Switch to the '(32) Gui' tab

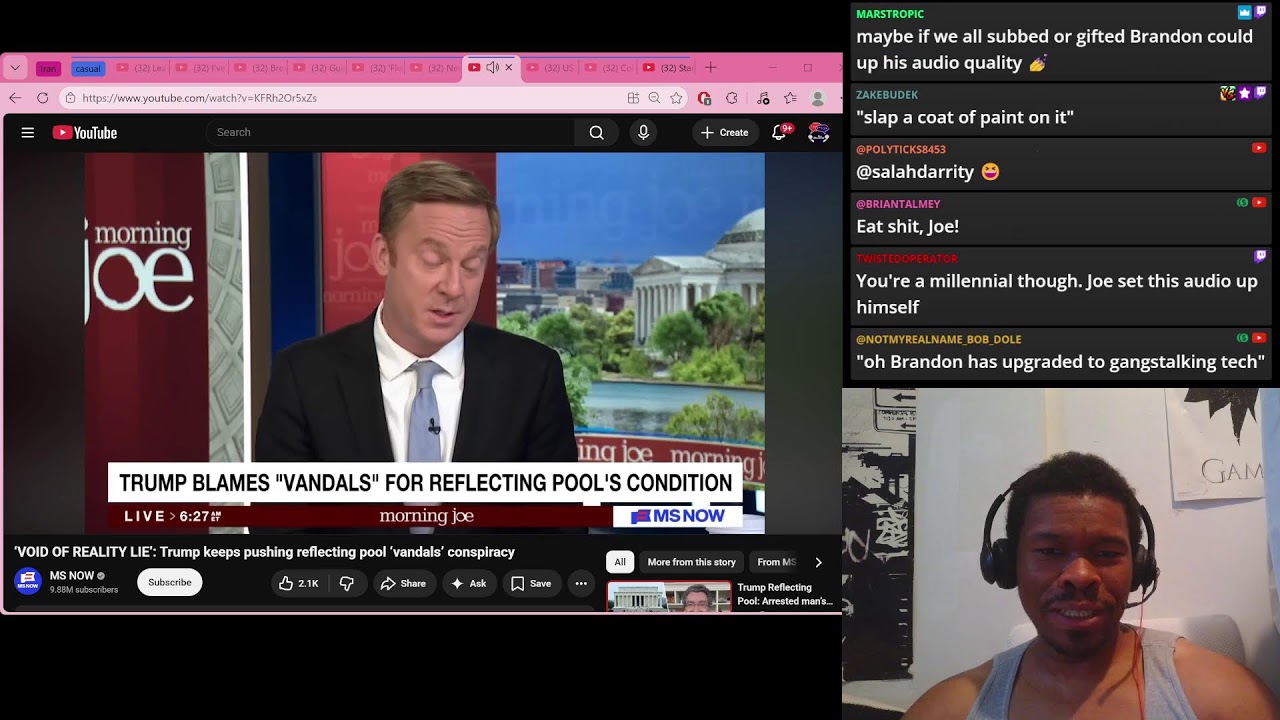pyautogui.click(x=318, y=68)
